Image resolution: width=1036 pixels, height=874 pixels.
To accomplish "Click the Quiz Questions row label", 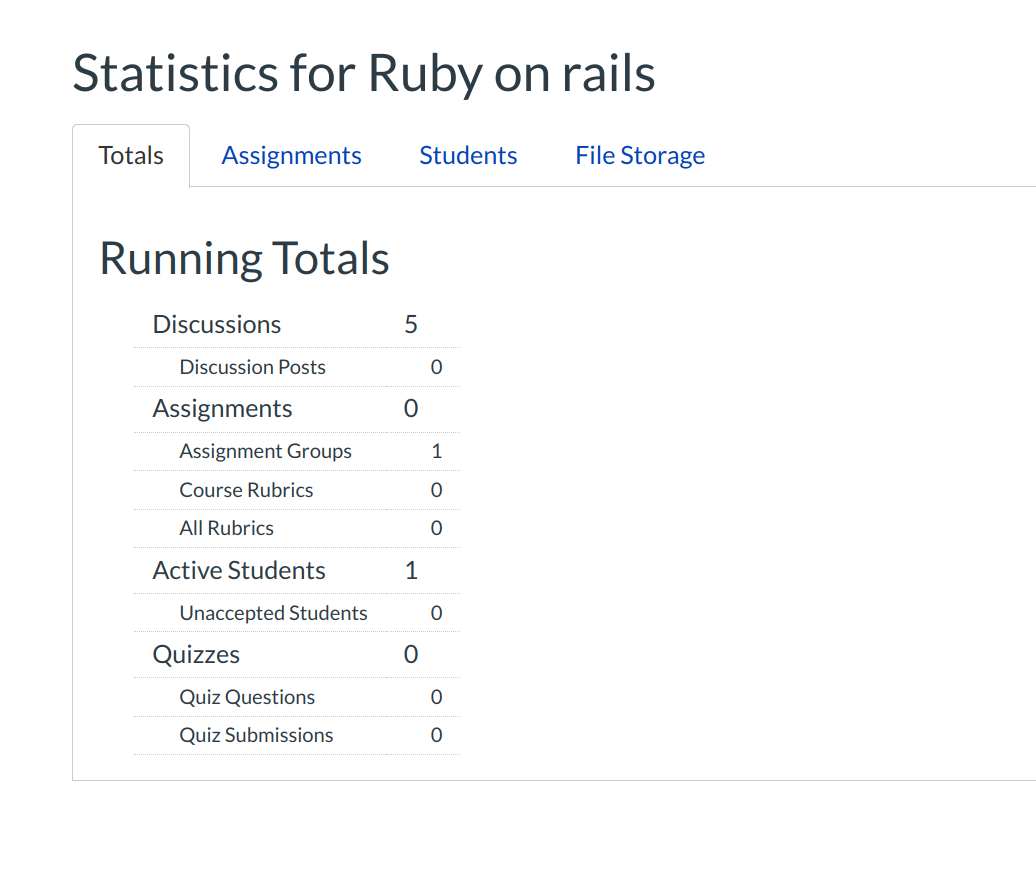I will click(247, 697).
